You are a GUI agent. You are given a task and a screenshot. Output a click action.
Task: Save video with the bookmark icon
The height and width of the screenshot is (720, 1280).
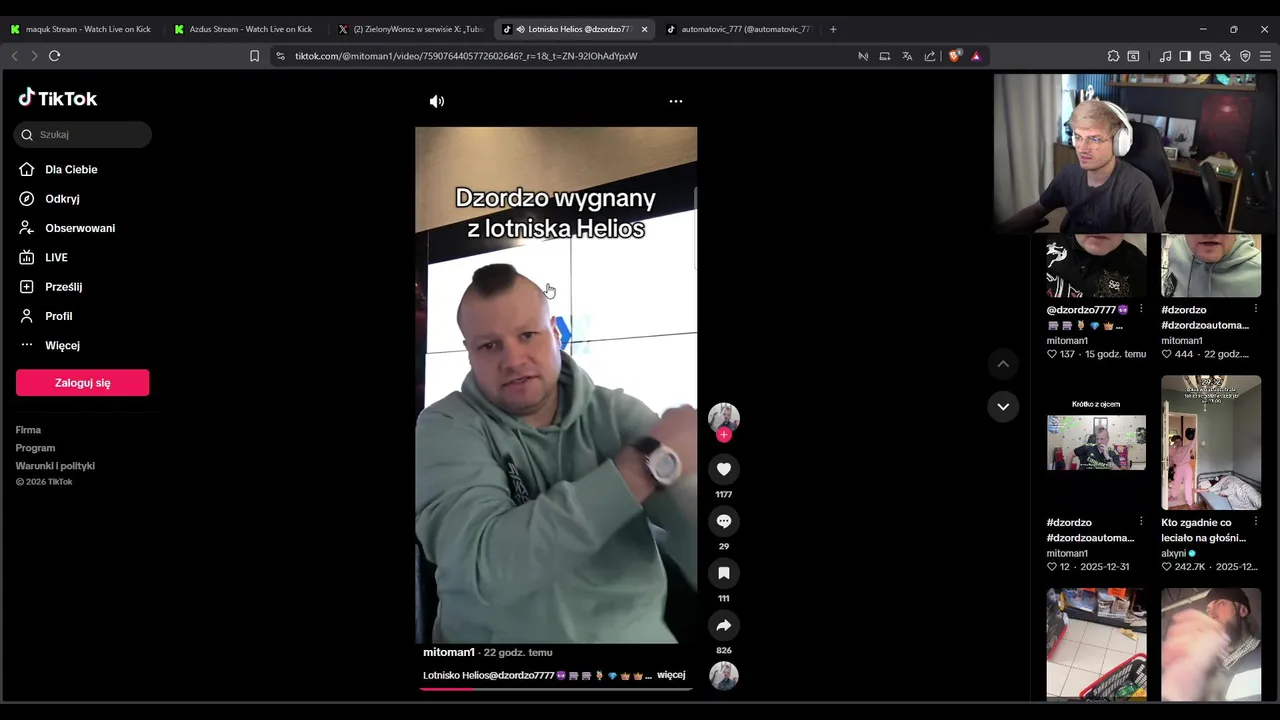tap(724, 573)
